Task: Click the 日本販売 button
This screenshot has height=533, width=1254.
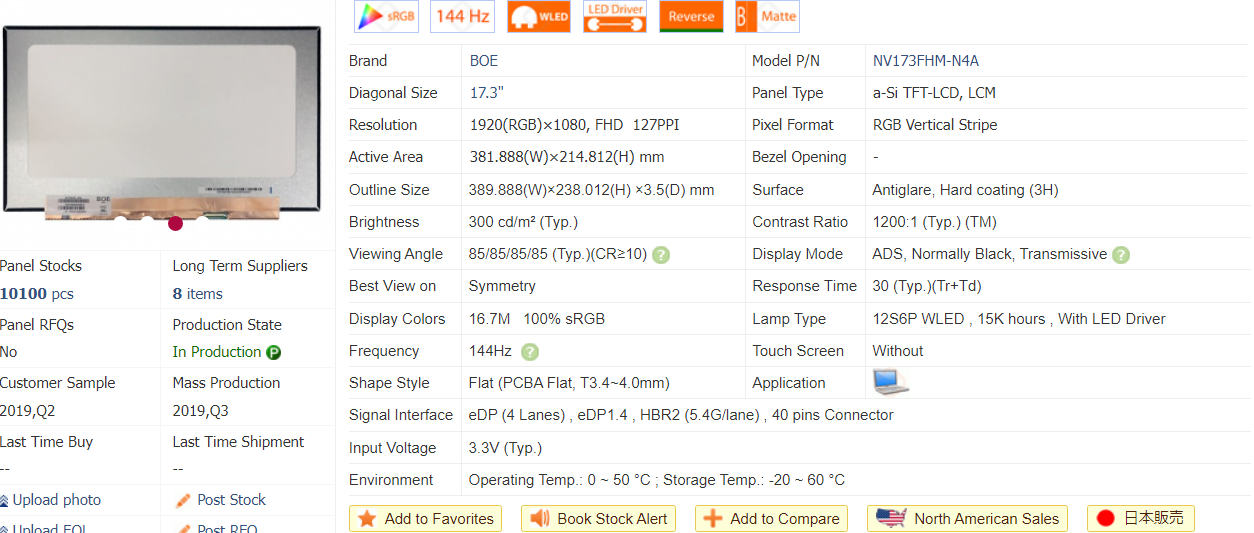Action: (1141, 518)
